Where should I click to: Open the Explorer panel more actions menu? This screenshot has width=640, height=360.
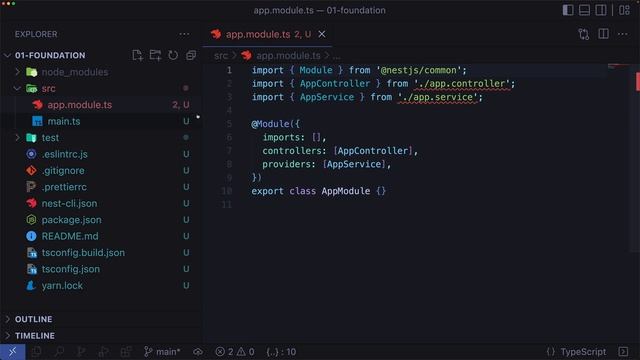[184, 34]
